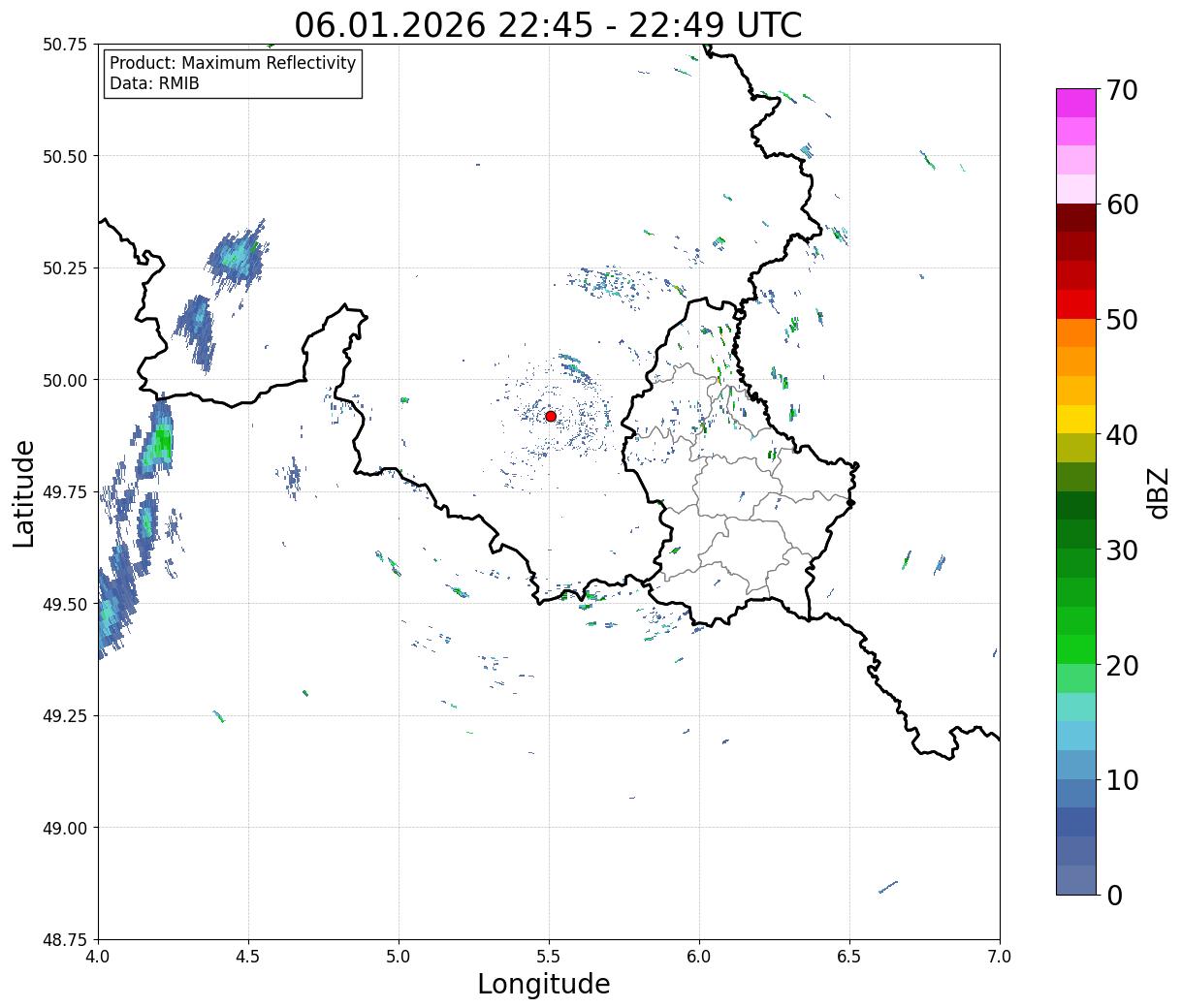Click longitude tick label 5.5
This screenshot has height=1008, width=1182.
pyautogui.click(x=549, y=957)
